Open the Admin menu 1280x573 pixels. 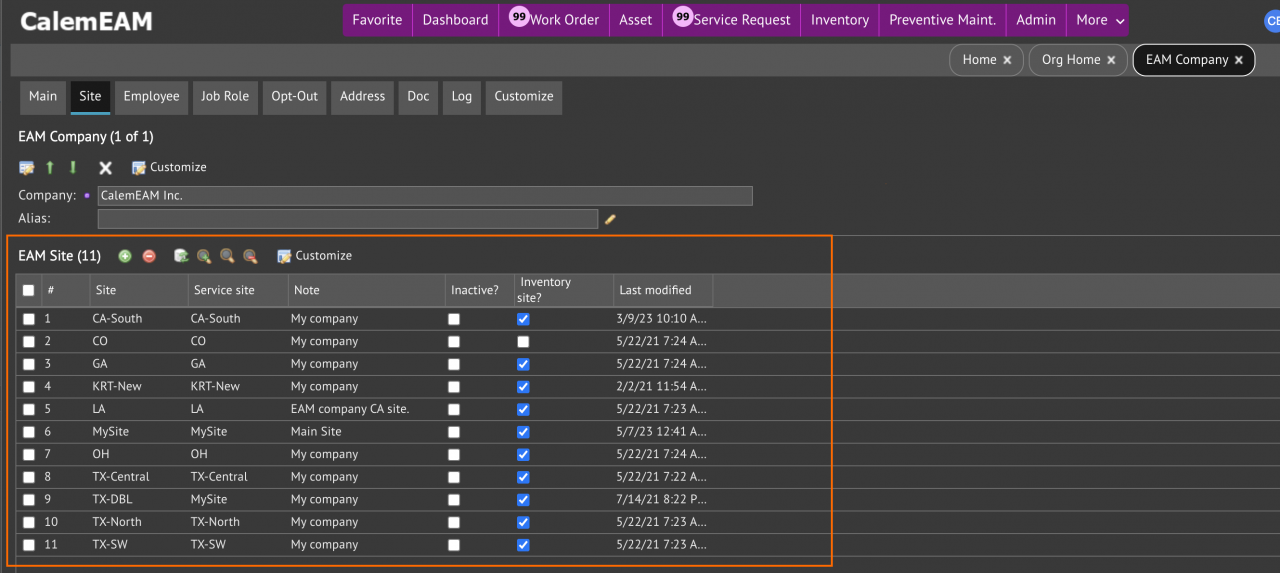point(1036,20)
